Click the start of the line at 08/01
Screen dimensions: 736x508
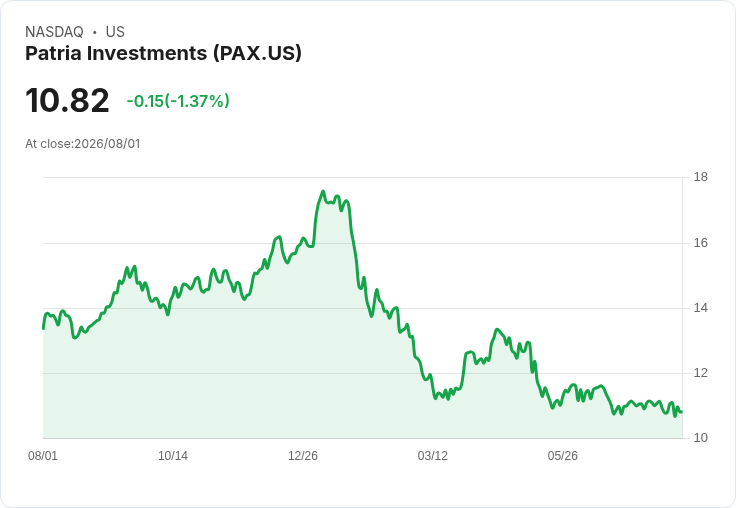tap(44, 328)
